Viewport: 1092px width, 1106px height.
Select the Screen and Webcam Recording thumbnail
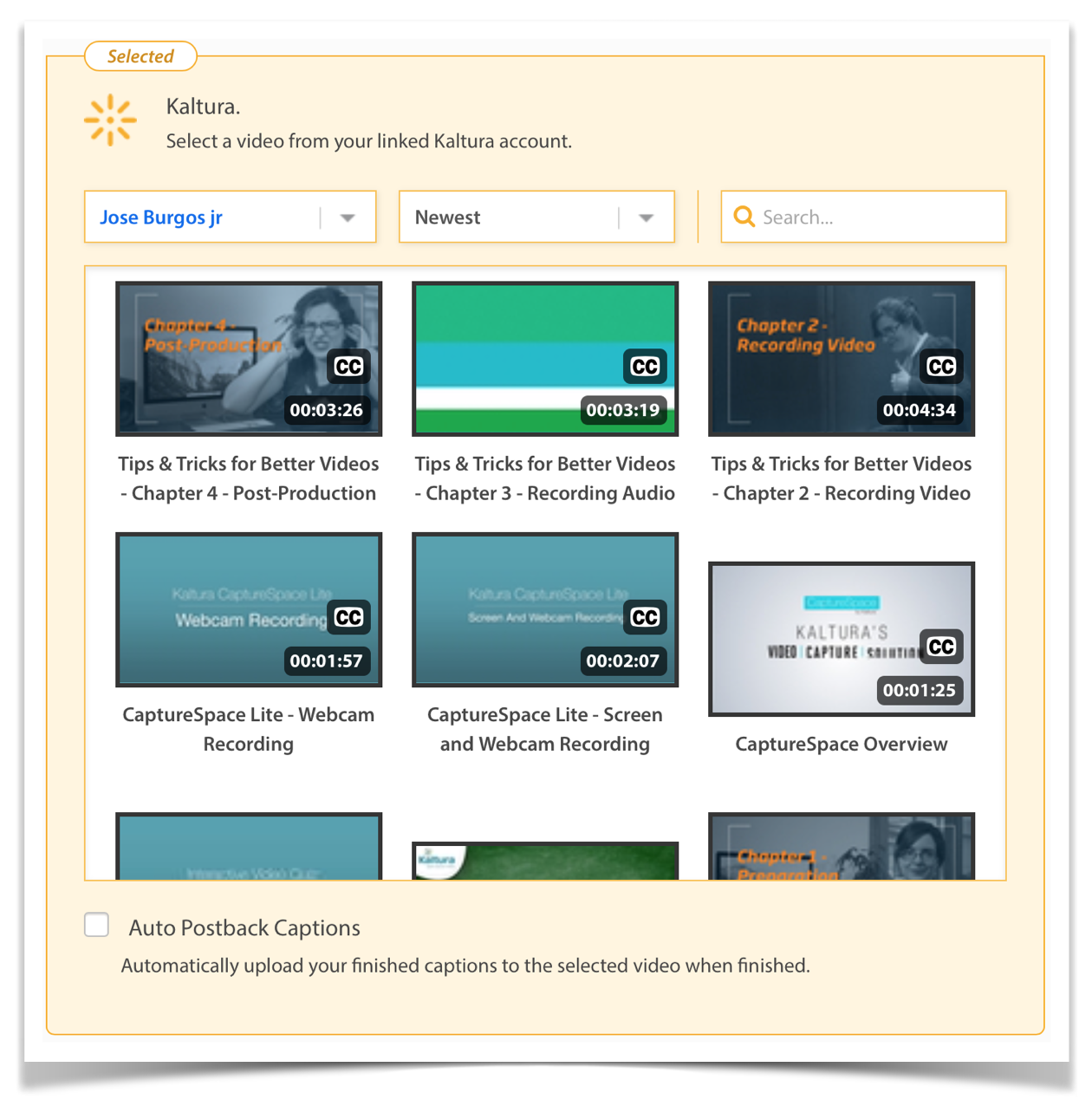(545, 609)
